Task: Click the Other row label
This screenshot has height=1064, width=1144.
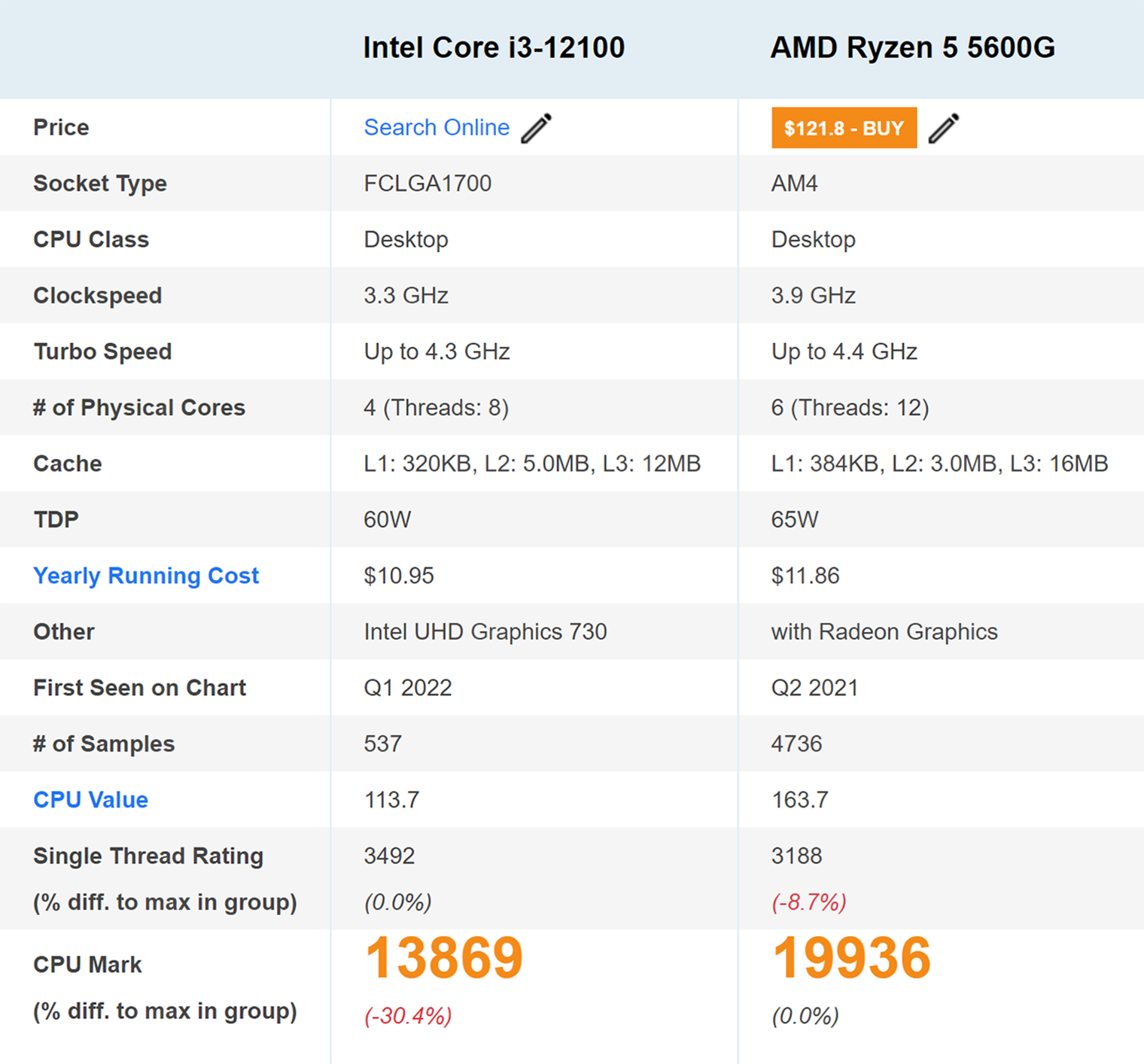Action: pyautogui.click(x=64, y=632)
